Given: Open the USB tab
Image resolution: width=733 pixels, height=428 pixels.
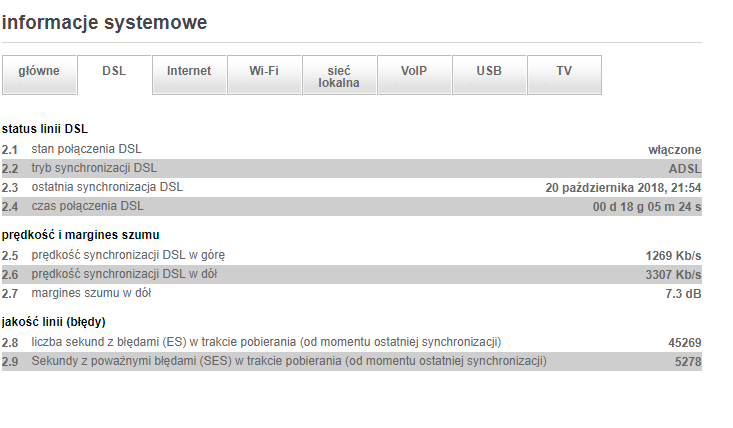Looking at the screenshot, I should (489, 72).
